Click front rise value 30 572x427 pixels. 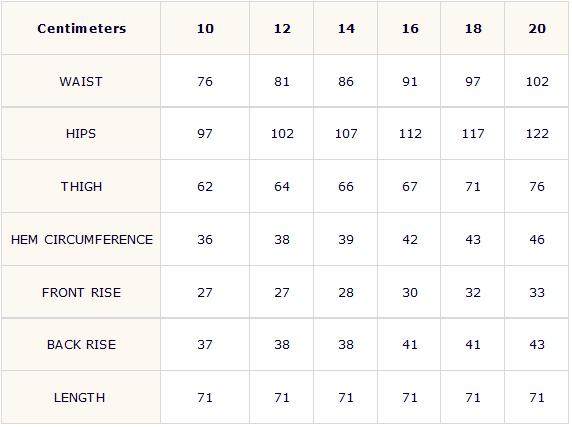point(410,292)
